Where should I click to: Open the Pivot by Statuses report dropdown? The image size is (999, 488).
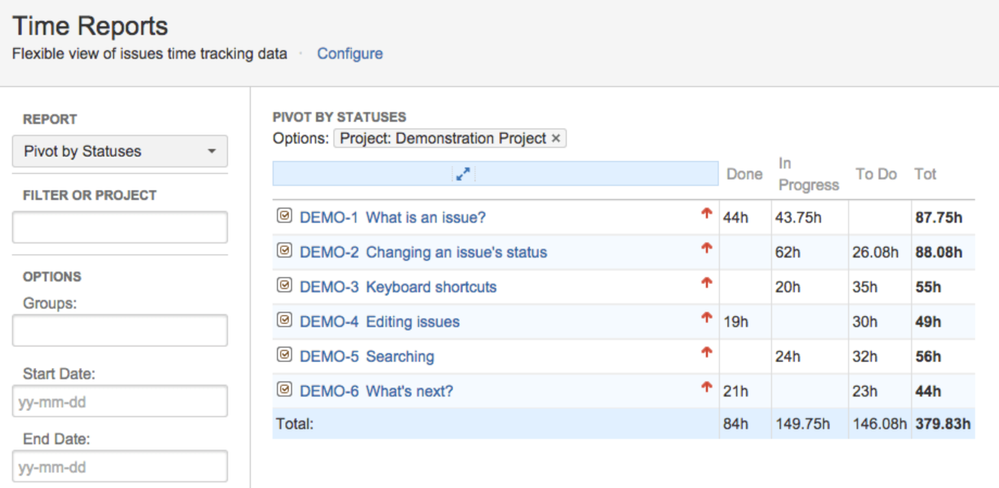pos(120,152)
